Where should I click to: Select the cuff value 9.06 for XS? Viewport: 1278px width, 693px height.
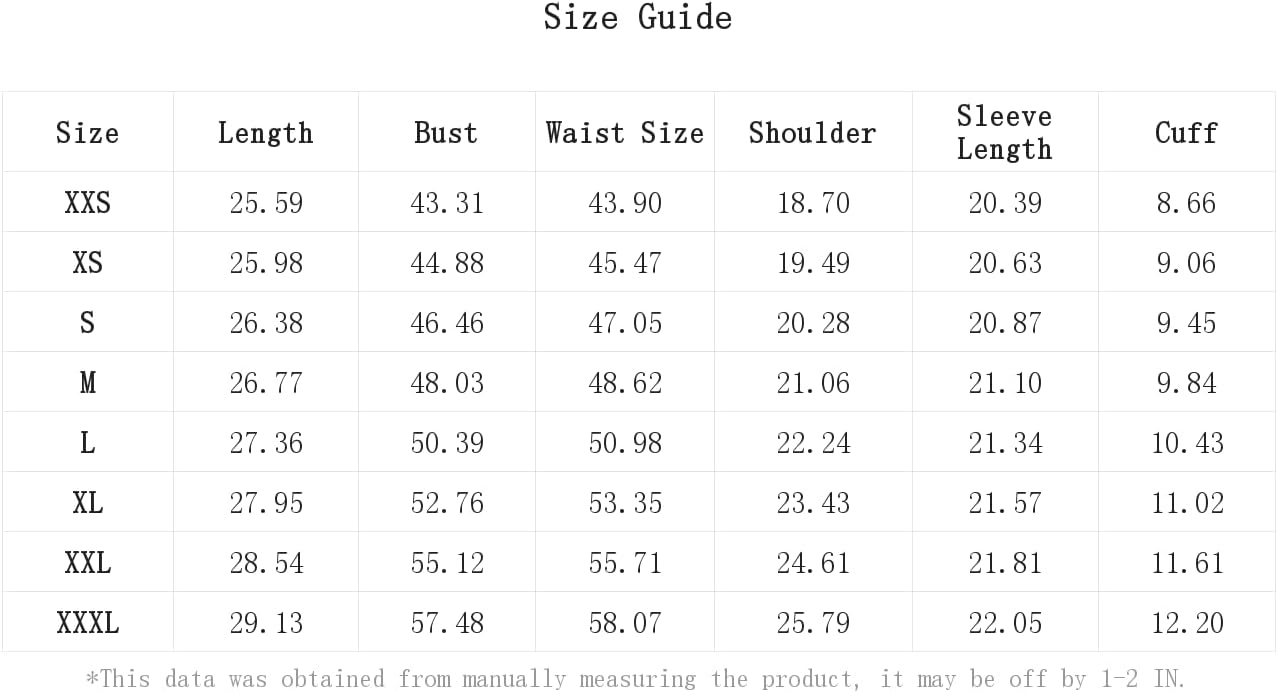[x=1187, y=263]
